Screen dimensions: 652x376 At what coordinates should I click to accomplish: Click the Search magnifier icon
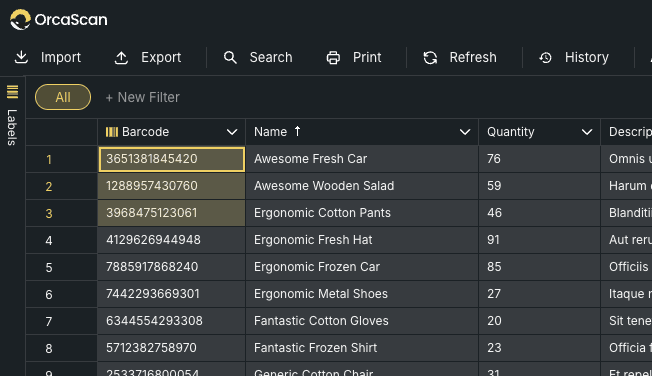[230, 57]
